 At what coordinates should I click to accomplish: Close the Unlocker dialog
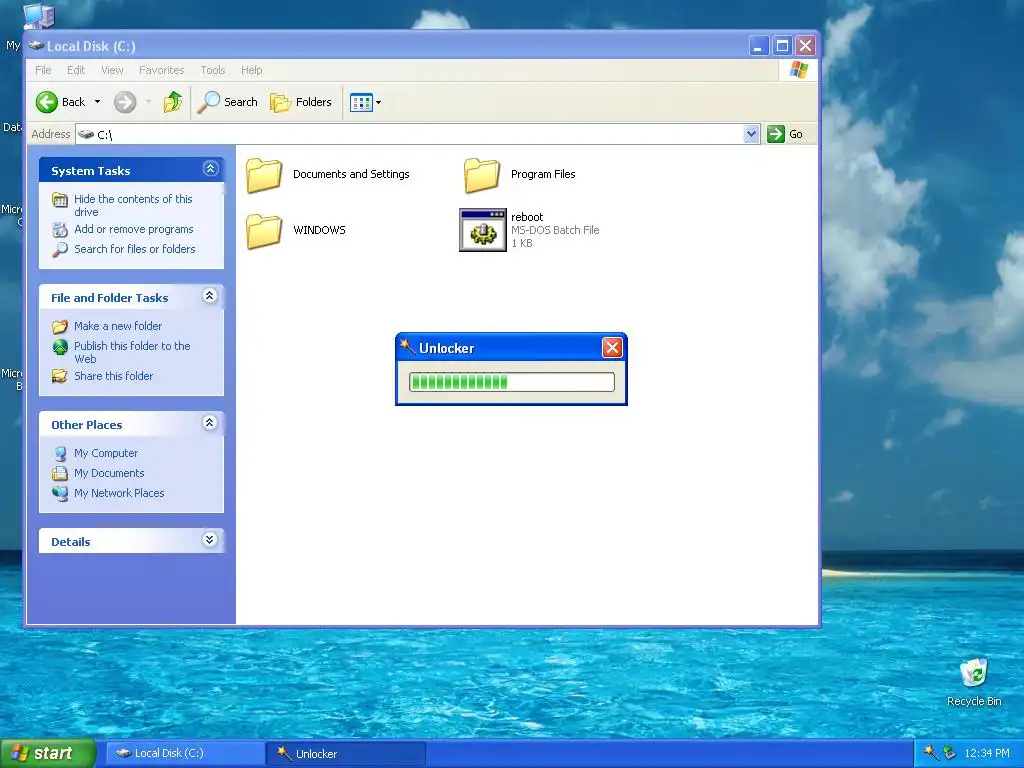coord(612,347)
